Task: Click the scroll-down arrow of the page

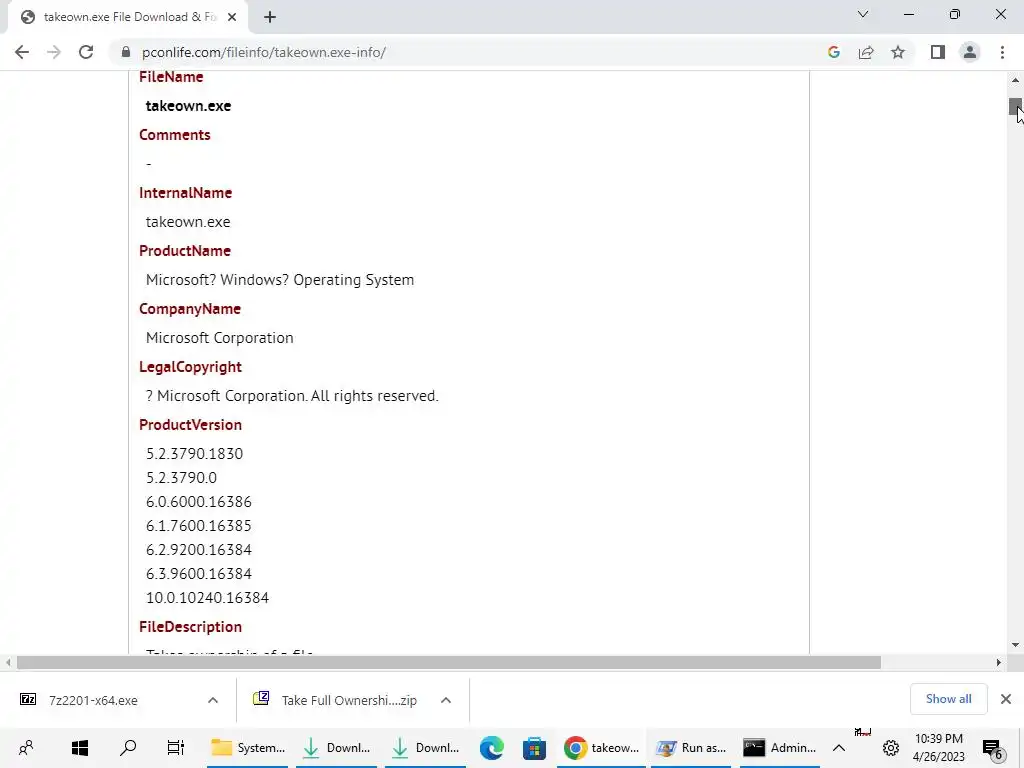Action: coord(1015,645)
